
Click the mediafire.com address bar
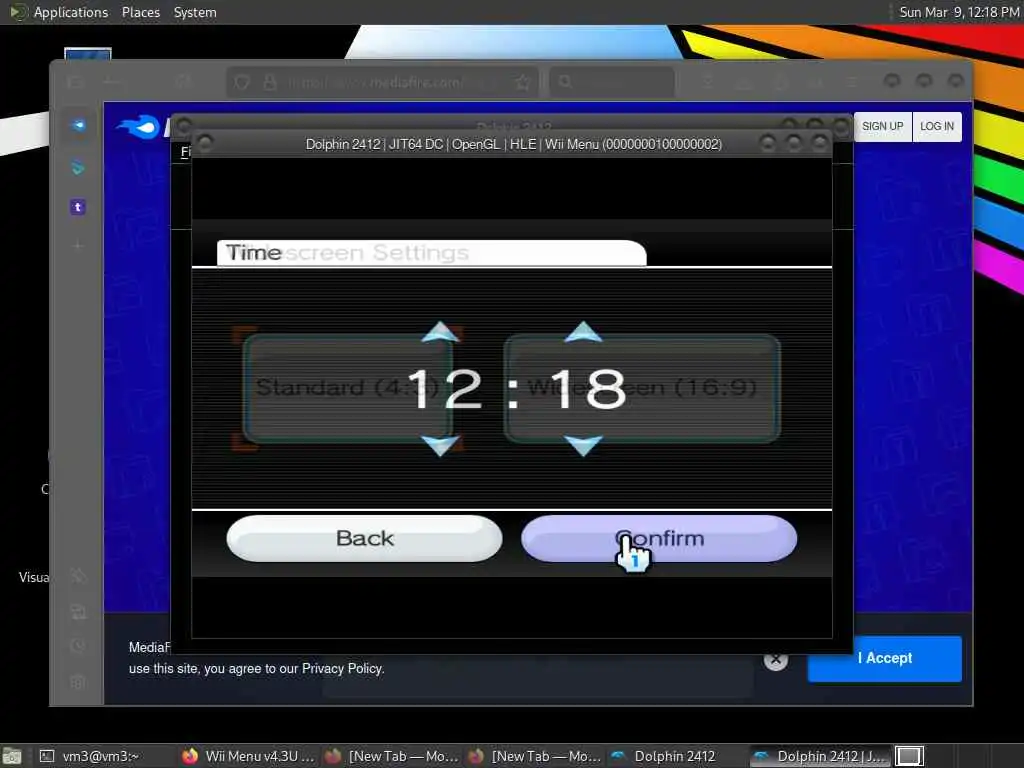(x=383, y=82)
